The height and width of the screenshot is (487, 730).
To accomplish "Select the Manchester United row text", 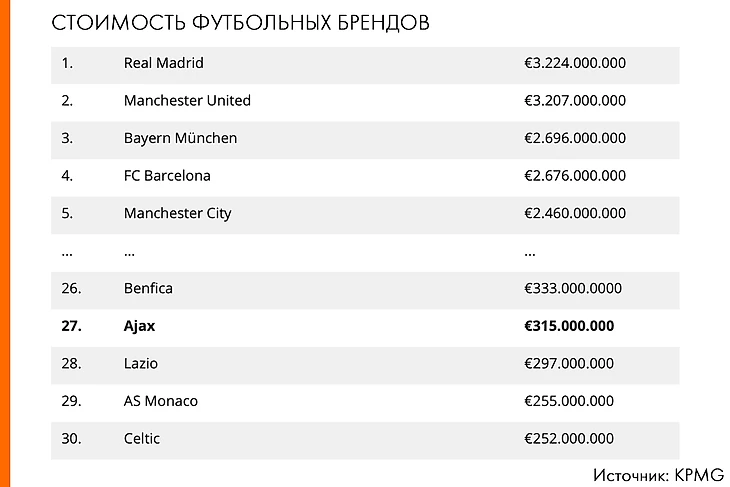I will tap(187, 101).
